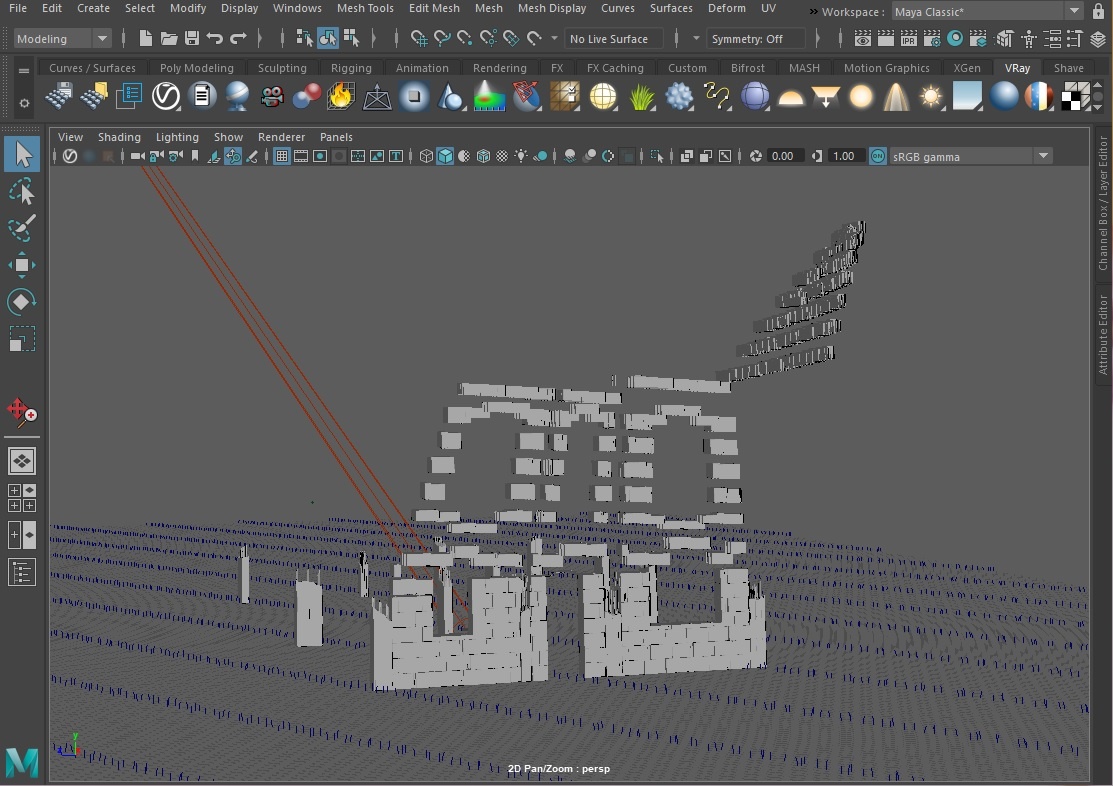Click the checkerboard texture shelf icon
This screenshot has width=1113, height=786.
coord(1075,96)
